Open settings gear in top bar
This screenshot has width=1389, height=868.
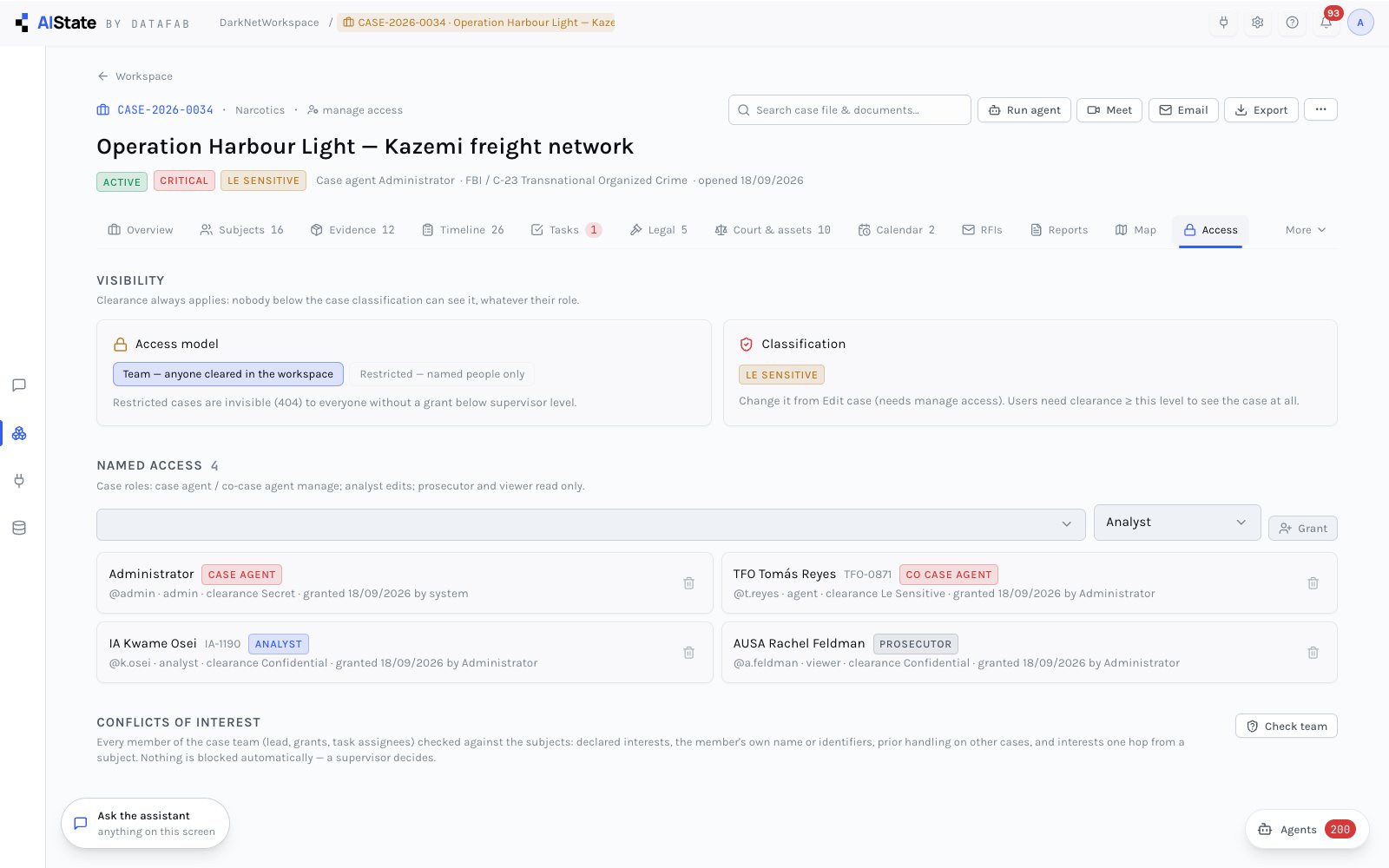point(1257,23)
